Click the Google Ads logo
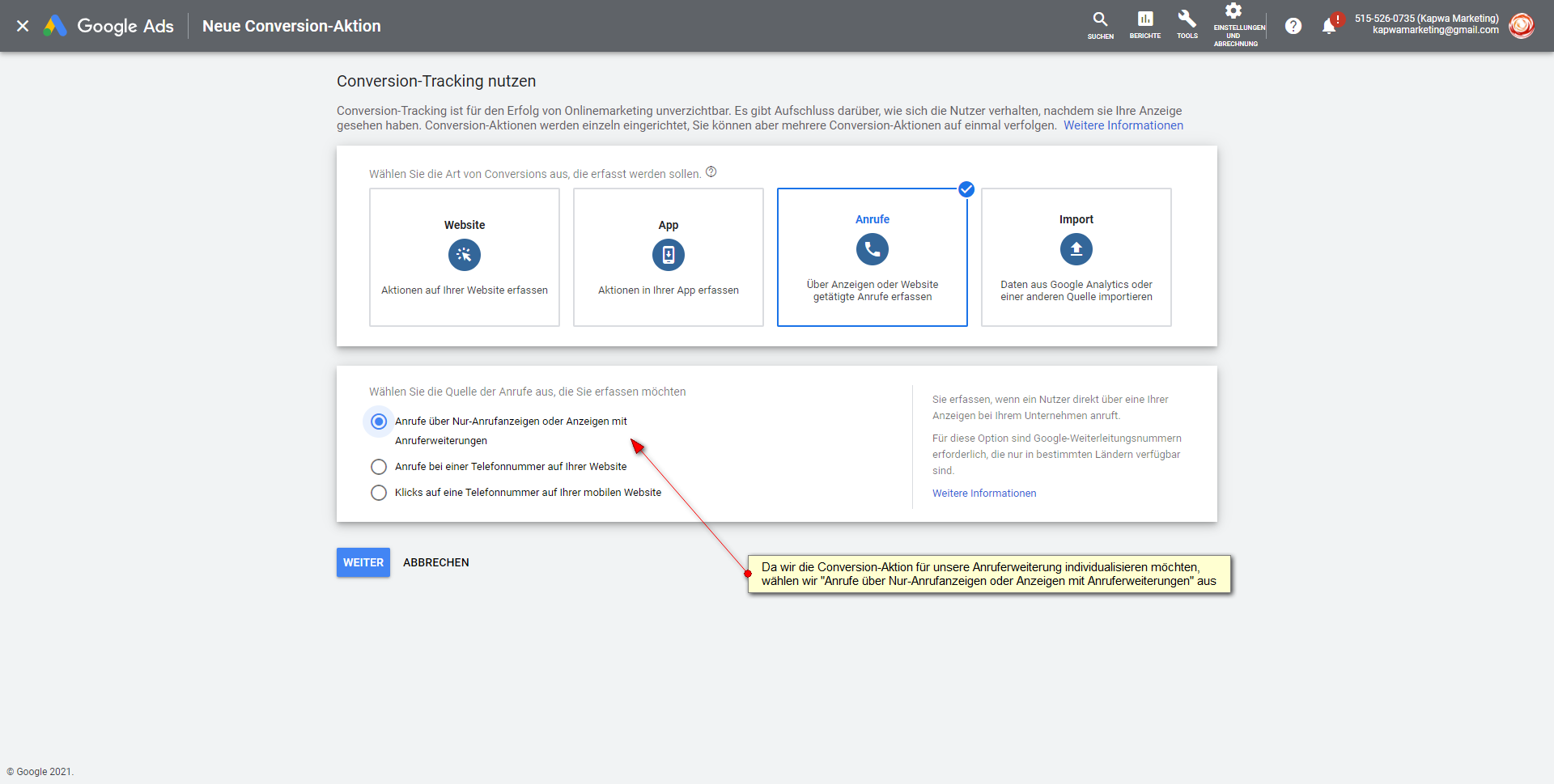Image resolution: width=1554 pixels, height=784 pixels. pos(108,26)
